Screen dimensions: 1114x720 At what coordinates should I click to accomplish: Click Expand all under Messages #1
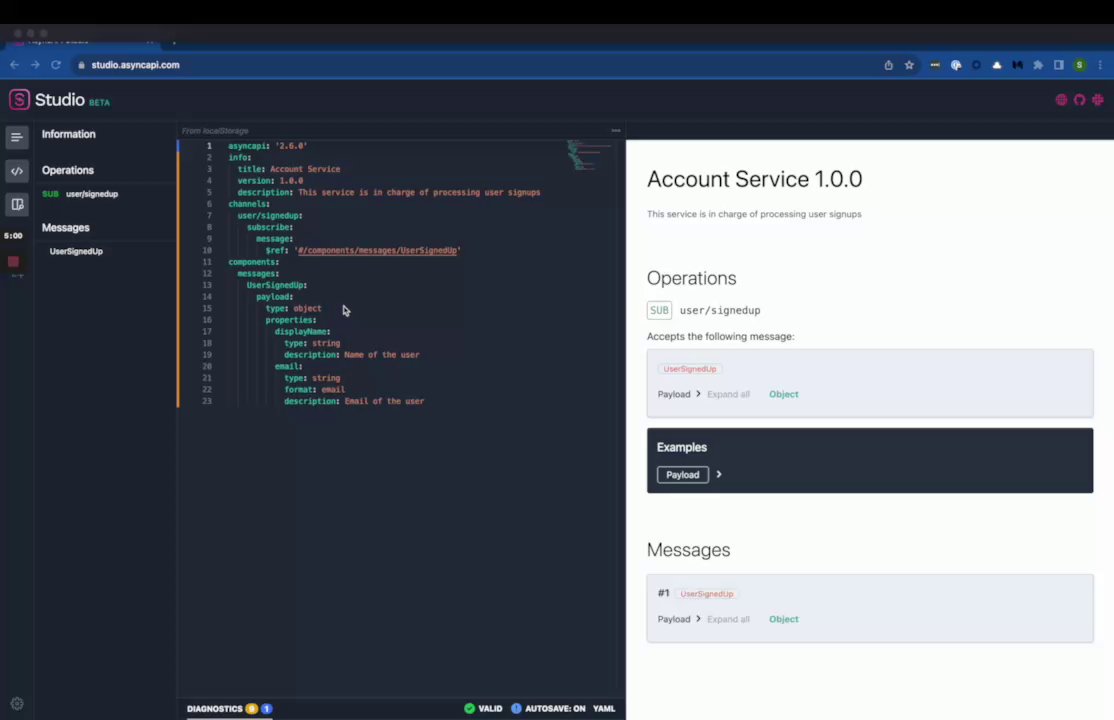click(x=728, y=620)
